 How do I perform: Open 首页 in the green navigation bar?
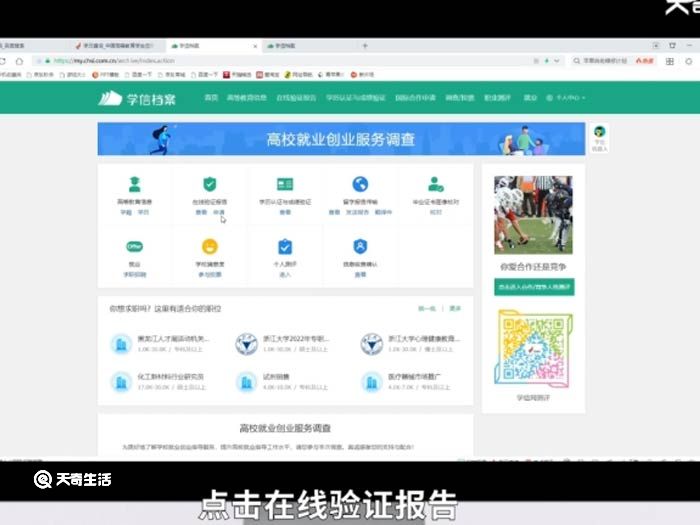pyautogui.click(x=211, y=98)
